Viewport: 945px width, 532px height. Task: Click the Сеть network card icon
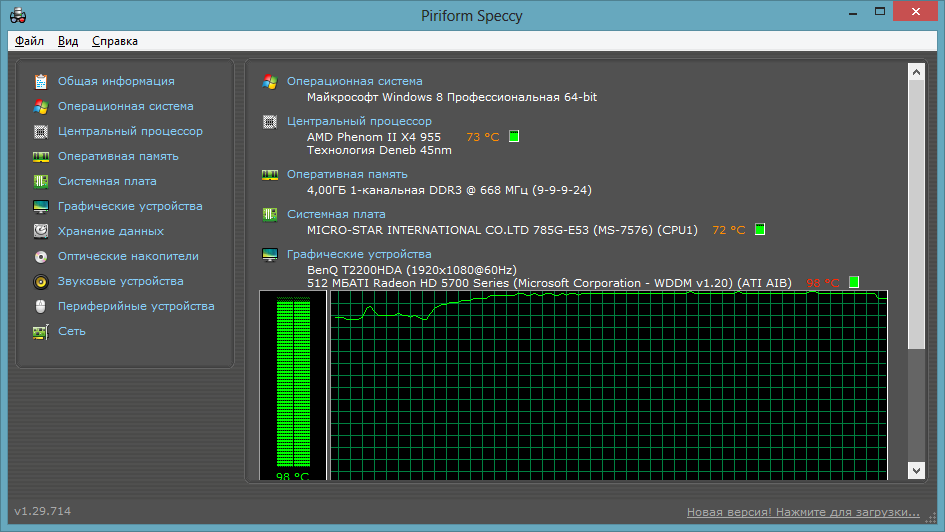click(x=41, y=332)
